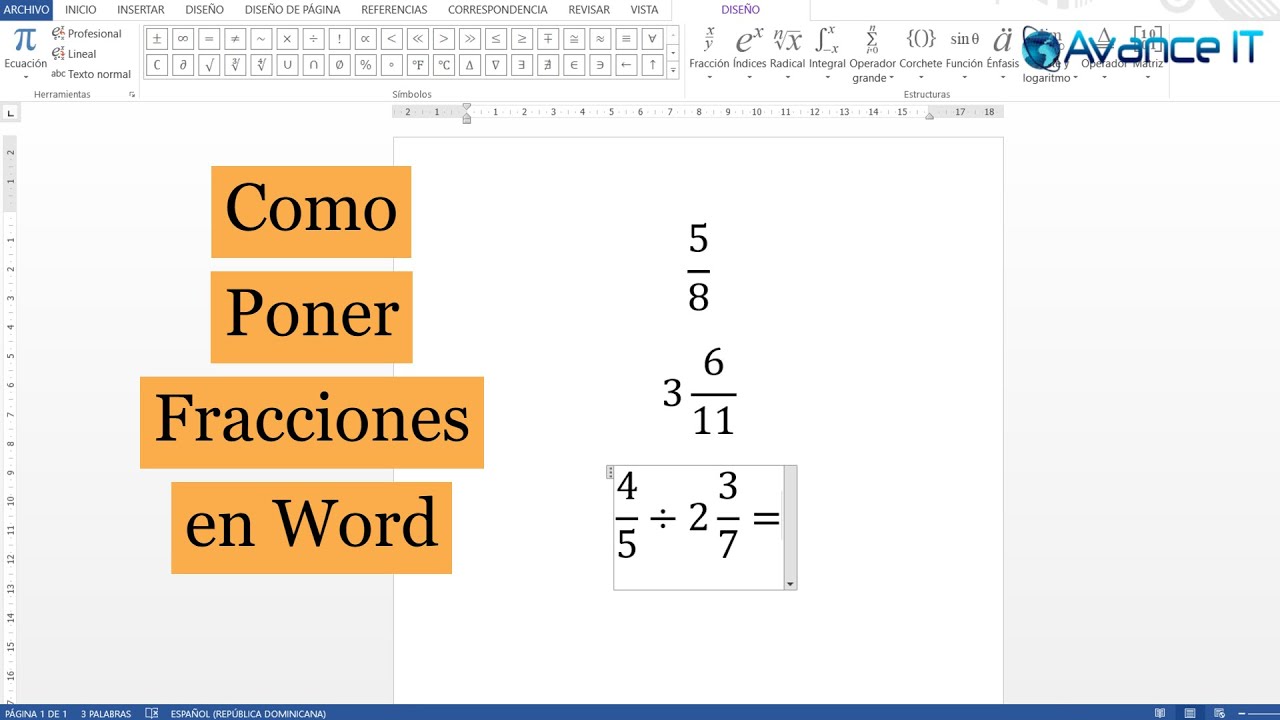Viewport: 1280px width, 720px height.
Task: Open the Índices structures dropdown
Action: point(749,54)
